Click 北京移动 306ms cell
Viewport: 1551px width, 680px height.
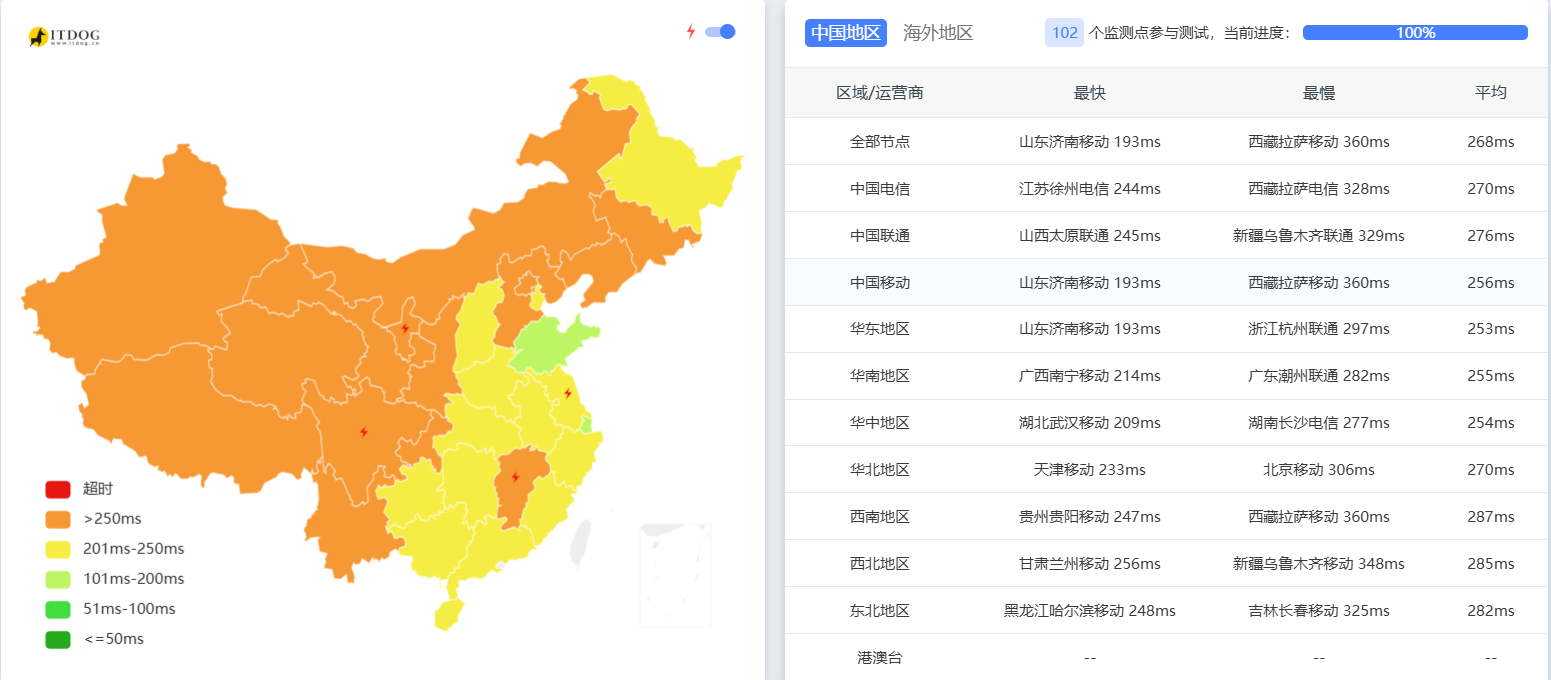pyautogui.click(x=1319, y=470)
